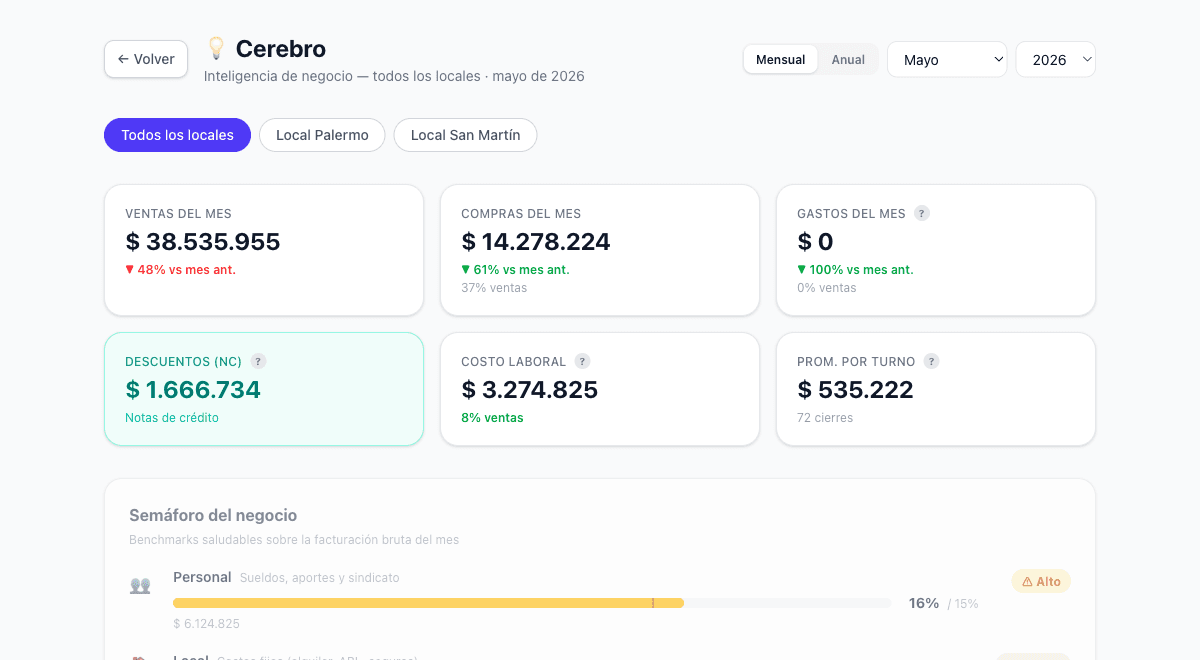The image size is (1200, 660).
Task: Select the Local Palermo filter
Action: point(322,135)
